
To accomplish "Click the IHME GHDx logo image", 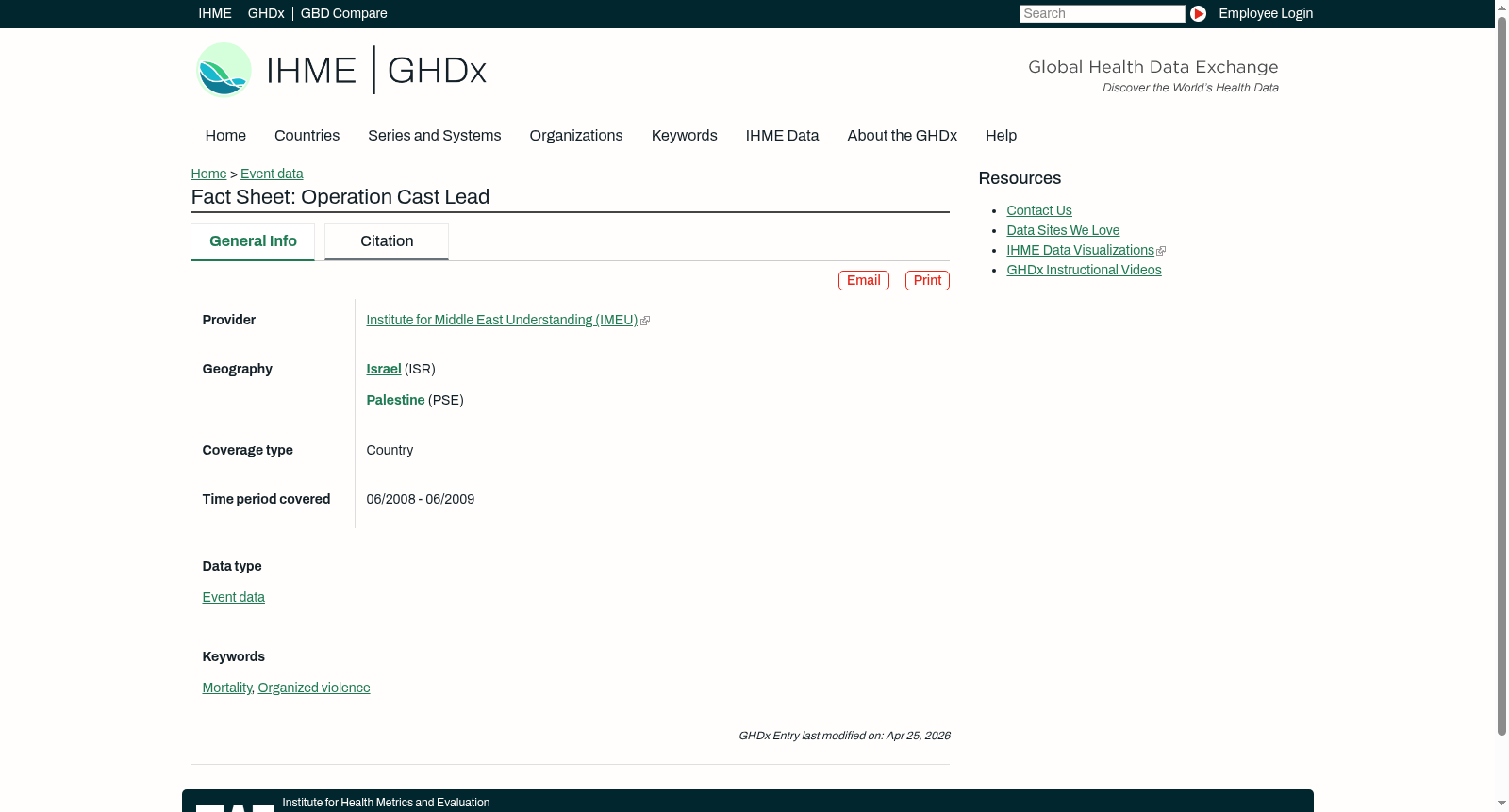I will pyautogui.click(x=341, y=70).
